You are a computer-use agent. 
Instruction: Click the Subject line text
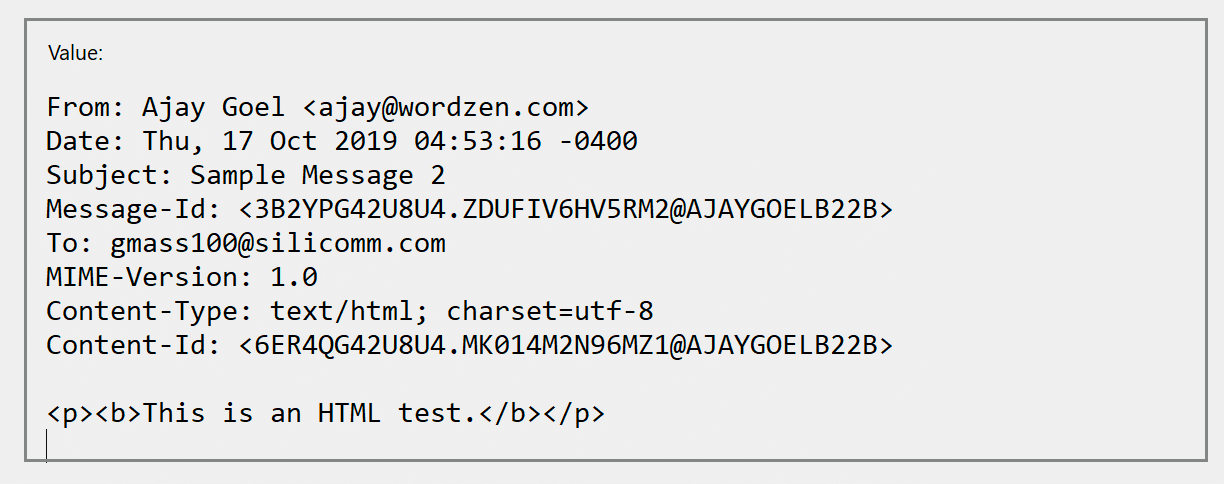tap(246, 175)
